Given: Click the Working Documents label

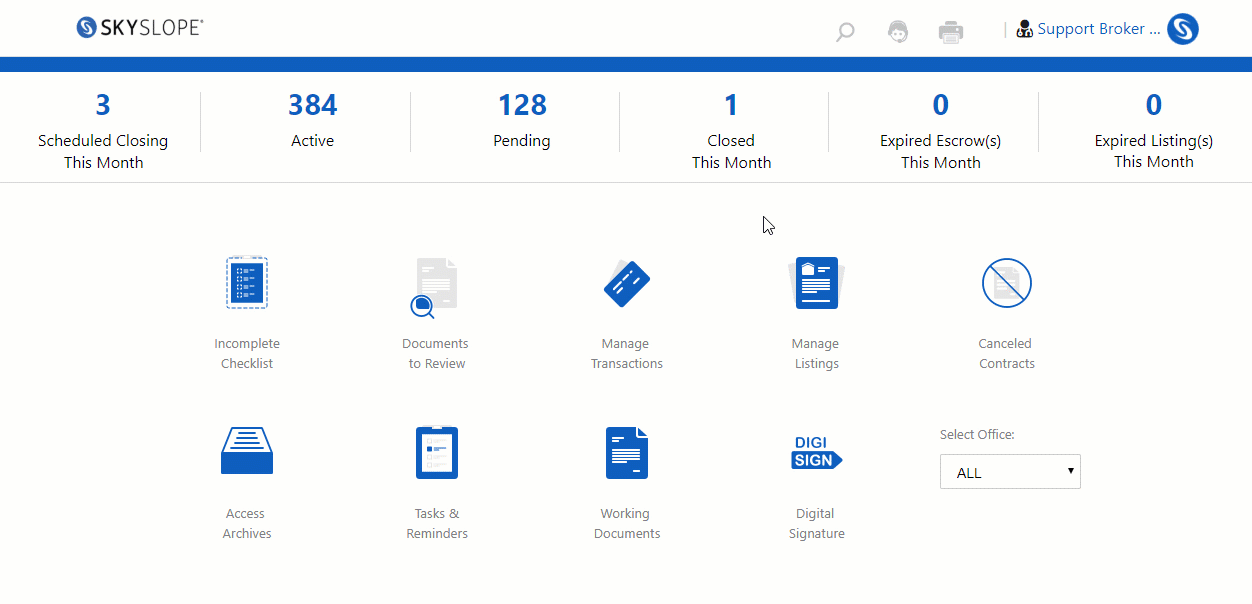Looking at the screenshot, I should 627,523.
